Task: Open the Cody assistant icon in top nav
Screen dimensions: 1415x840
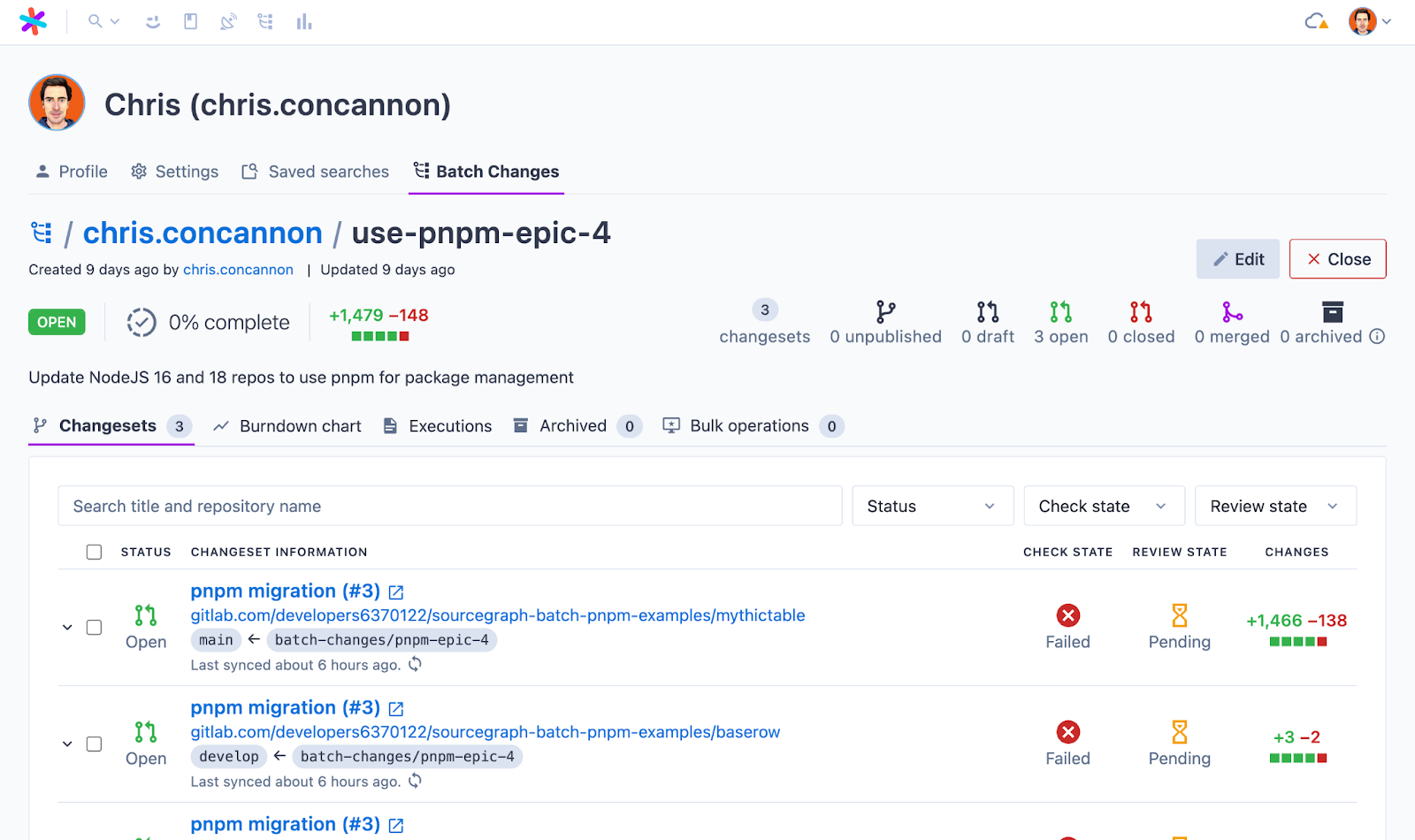Action: click(153, 21)
